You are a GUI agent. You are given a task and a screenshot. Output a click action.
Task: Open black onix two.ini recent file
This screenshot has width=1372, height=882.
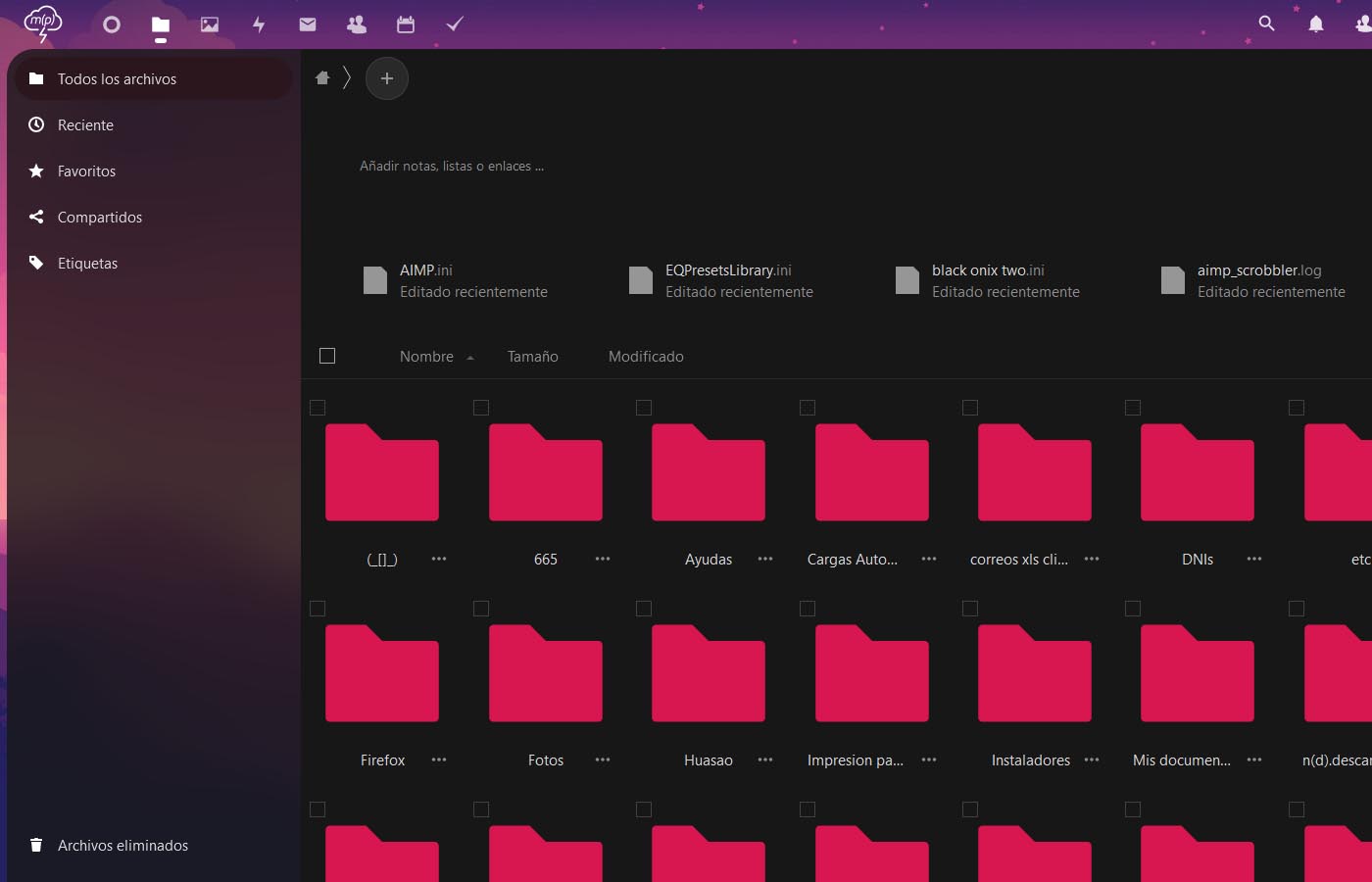coord(987,280)
